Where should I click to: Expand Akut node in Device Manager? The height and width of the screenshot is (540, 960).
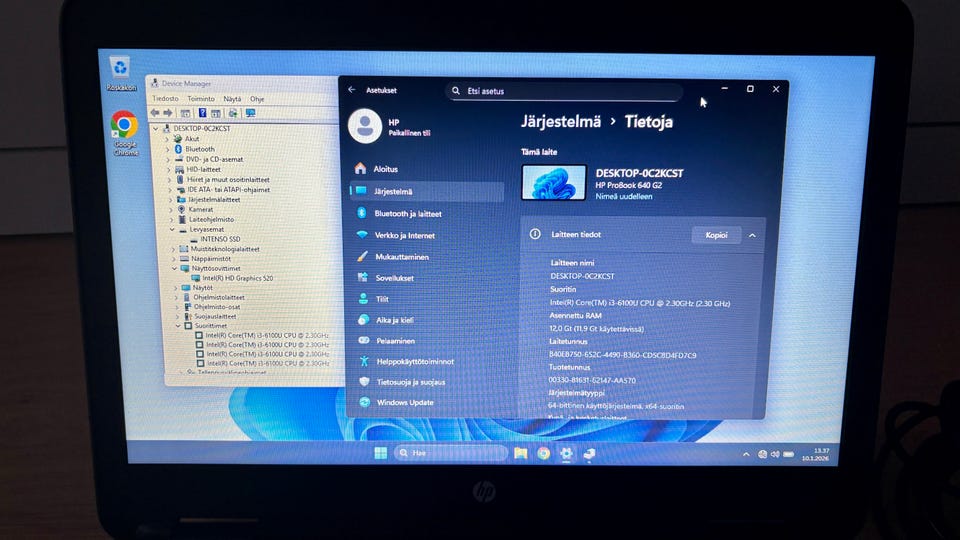click(x=167, y=139)
